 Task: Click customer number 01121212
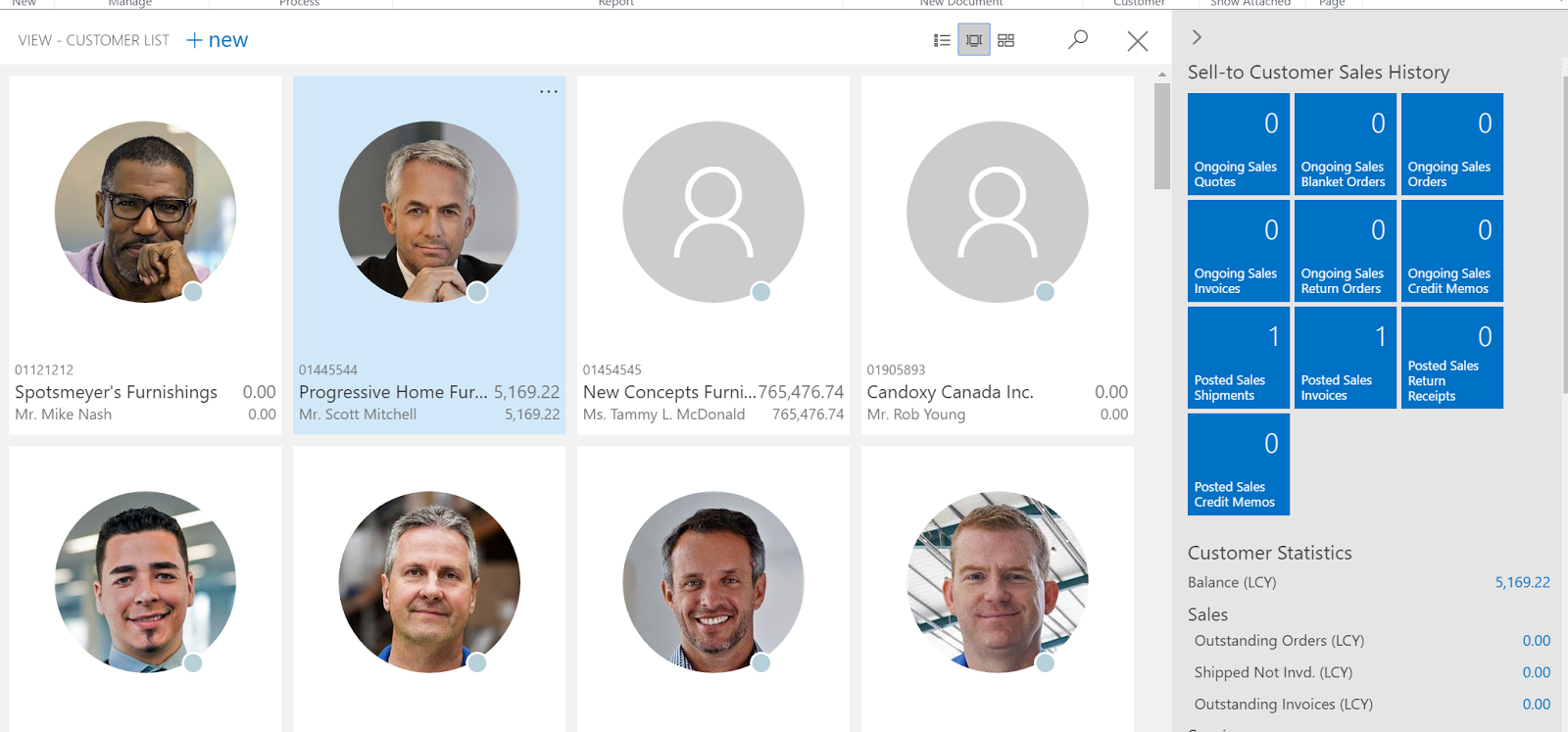click(x=44, y=369)
